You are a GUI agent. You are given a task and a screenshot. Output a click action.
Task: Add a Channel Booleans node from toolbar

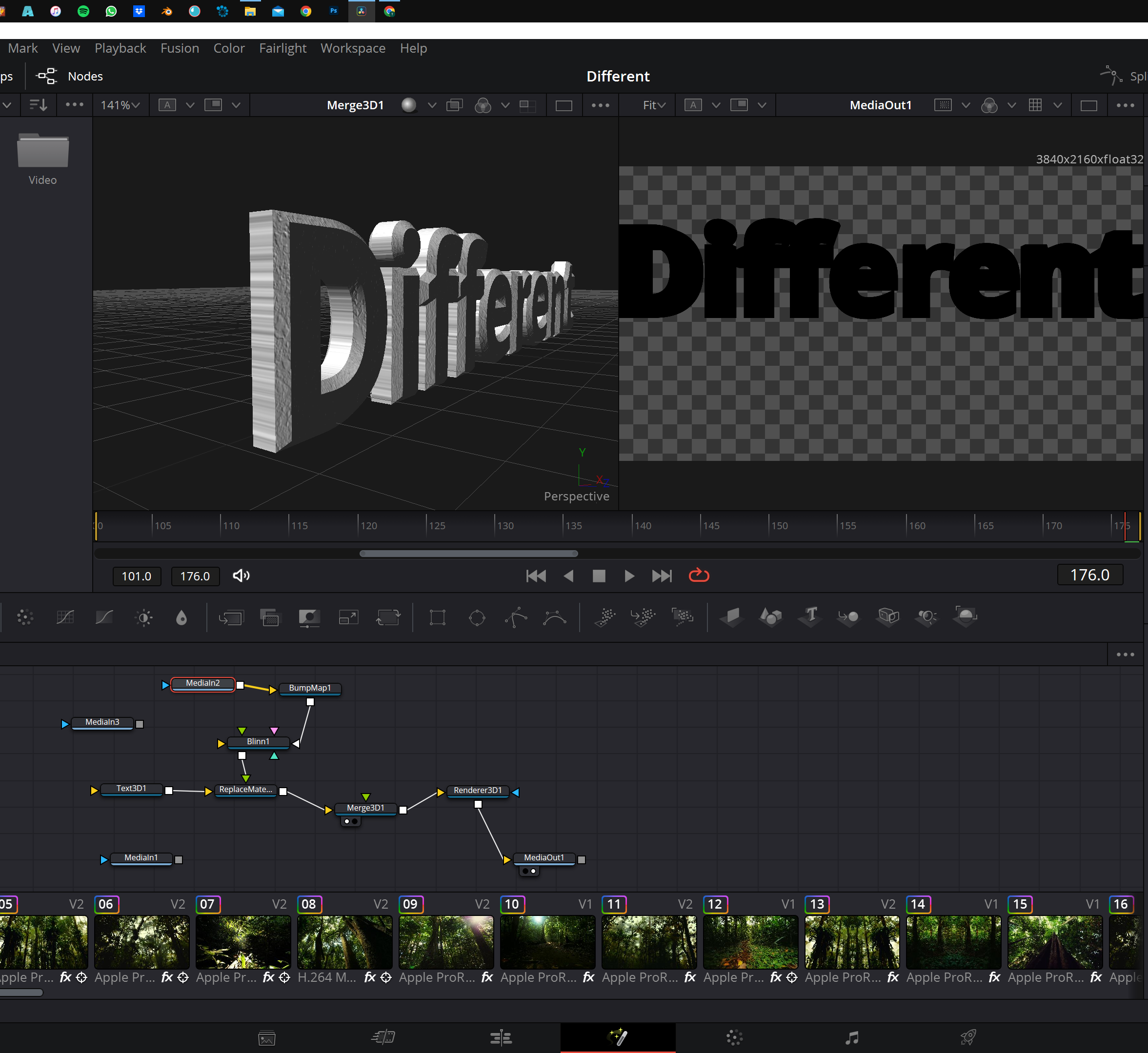[270, 617]
